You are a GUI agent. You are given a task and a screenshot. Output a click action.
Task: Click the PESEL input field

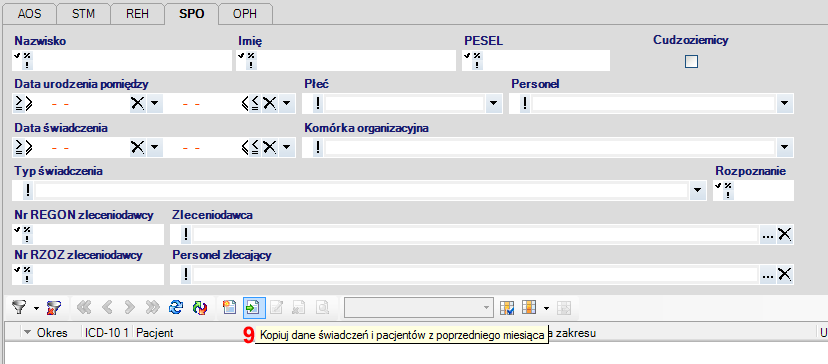pyautogui.click(x=535, y=60)
